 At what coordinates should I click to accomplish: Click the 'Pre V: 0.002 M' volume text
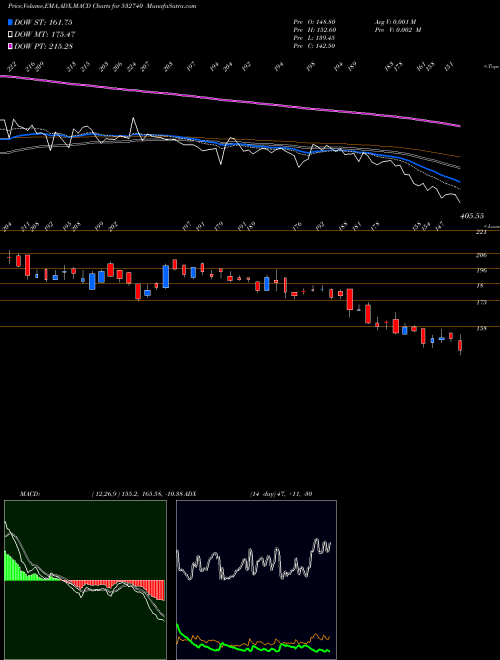point(398,30)
